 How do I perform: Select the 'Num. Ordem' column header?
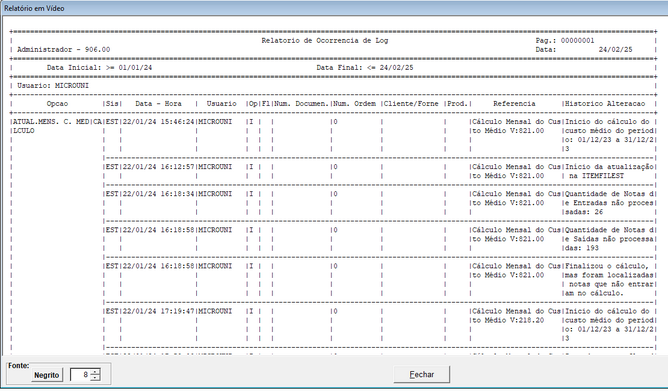pos(354,104)
